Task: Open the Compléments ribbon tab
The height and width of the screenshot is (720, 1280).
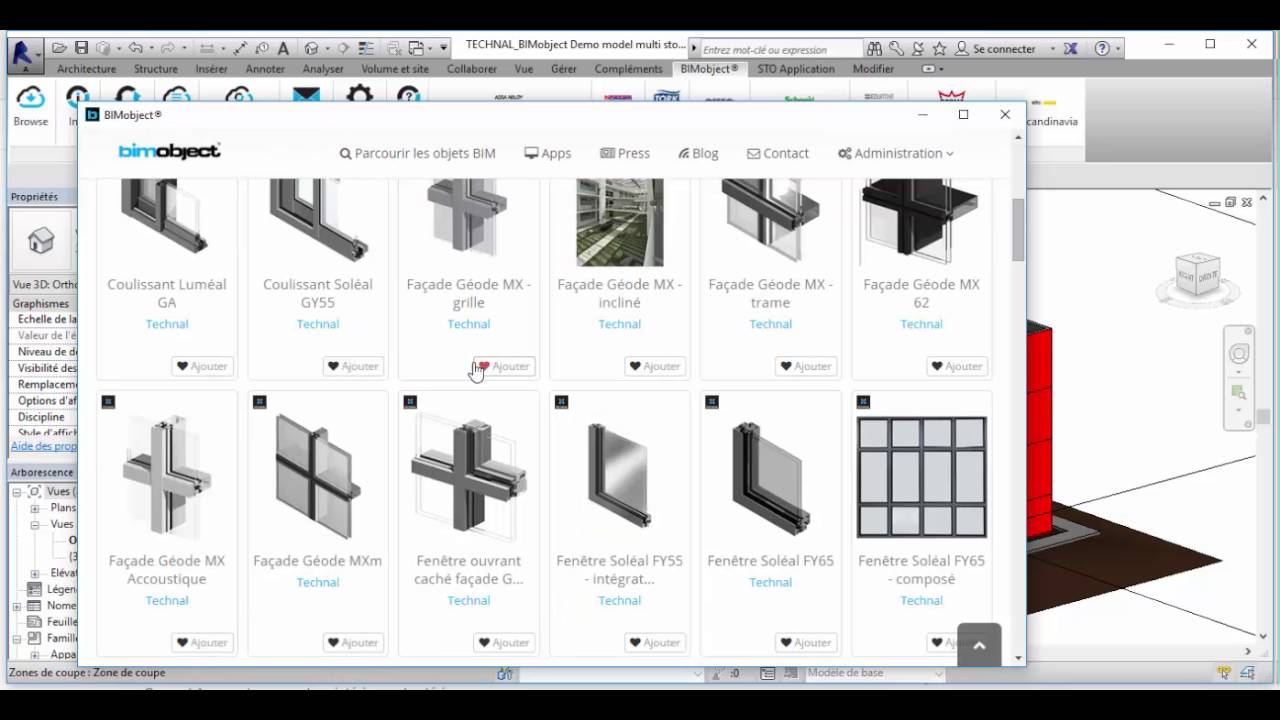Action: pos(628,69)
